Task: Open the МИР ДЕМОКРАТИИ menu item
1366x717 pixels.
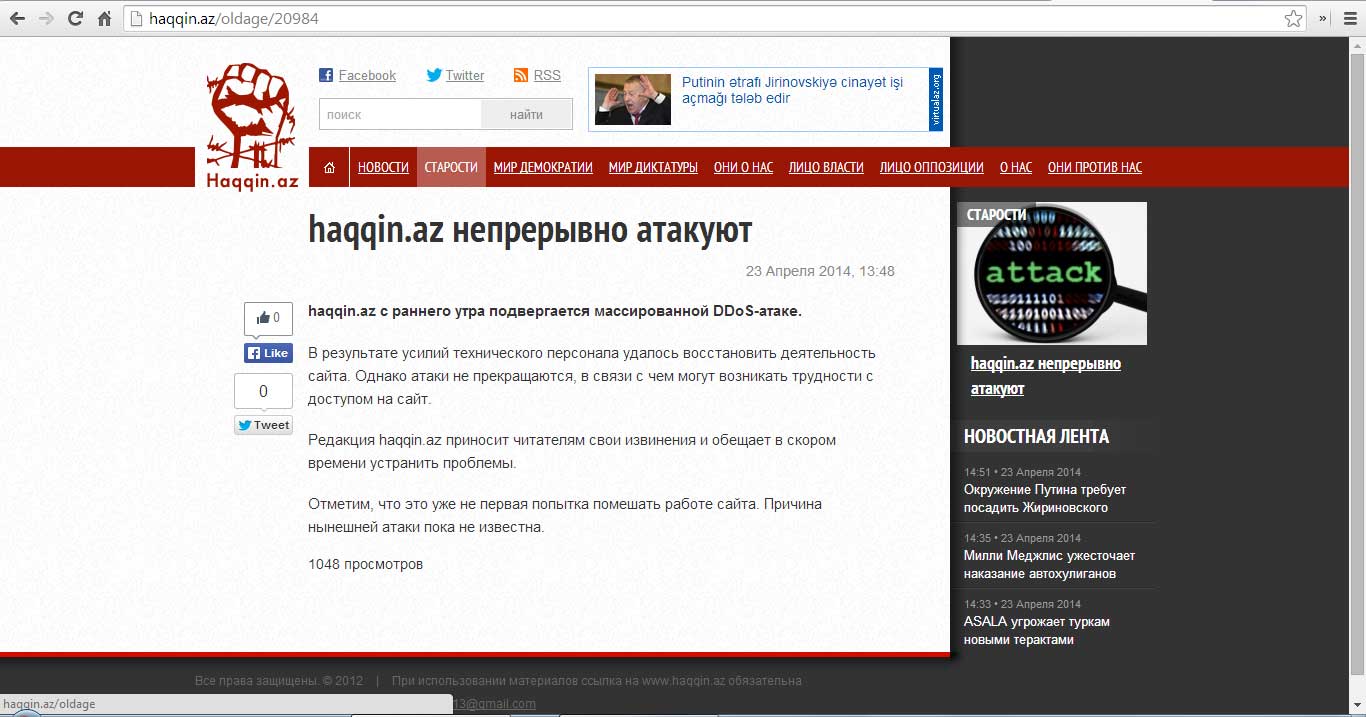Action: click(x=543, y=168)
